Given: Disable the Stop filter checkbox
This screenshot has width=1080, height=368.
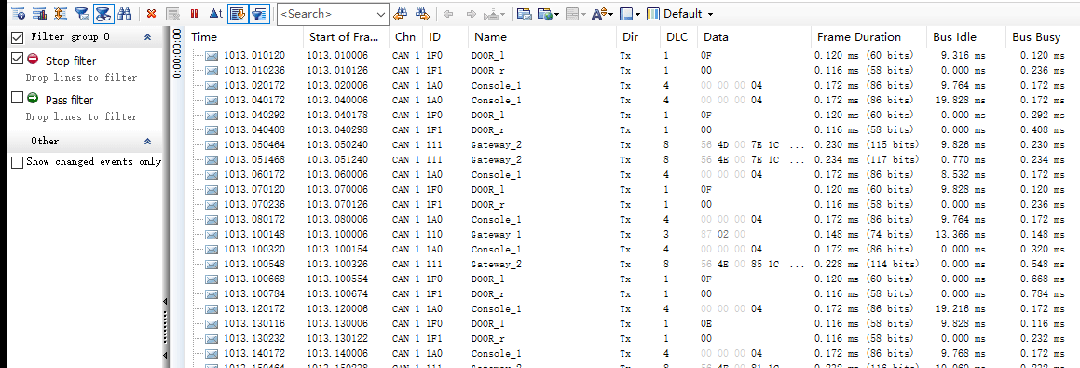Looking at the screenshot, I should 18,60.
